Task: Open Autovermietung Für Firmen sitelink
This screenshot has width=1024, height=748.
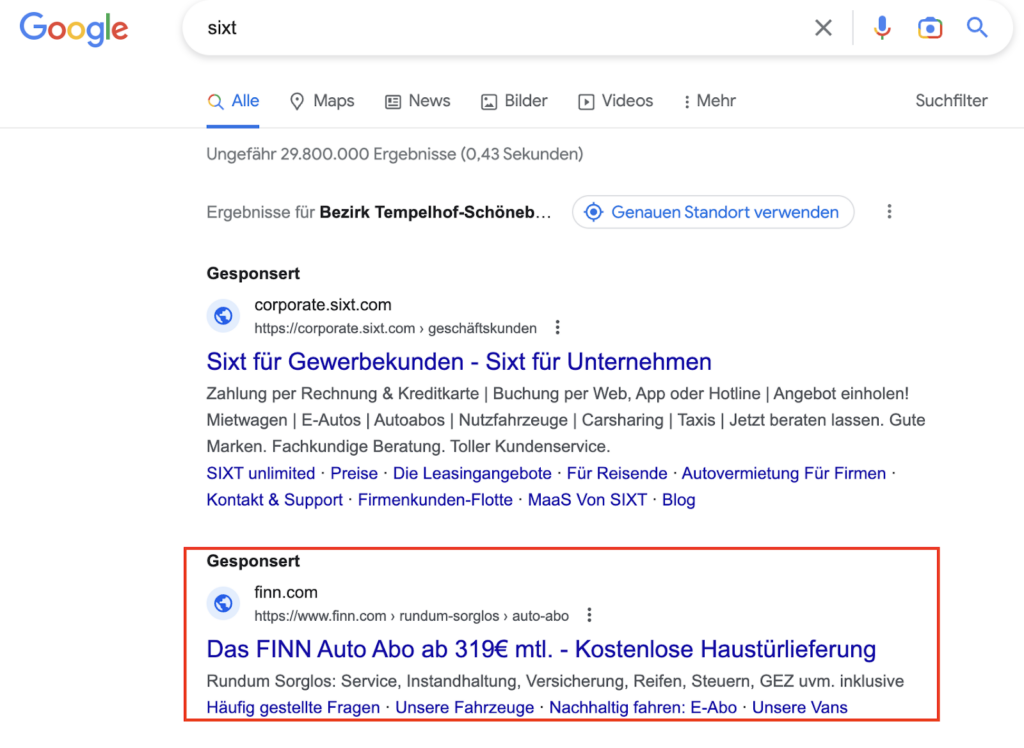Action: (784, 473)
